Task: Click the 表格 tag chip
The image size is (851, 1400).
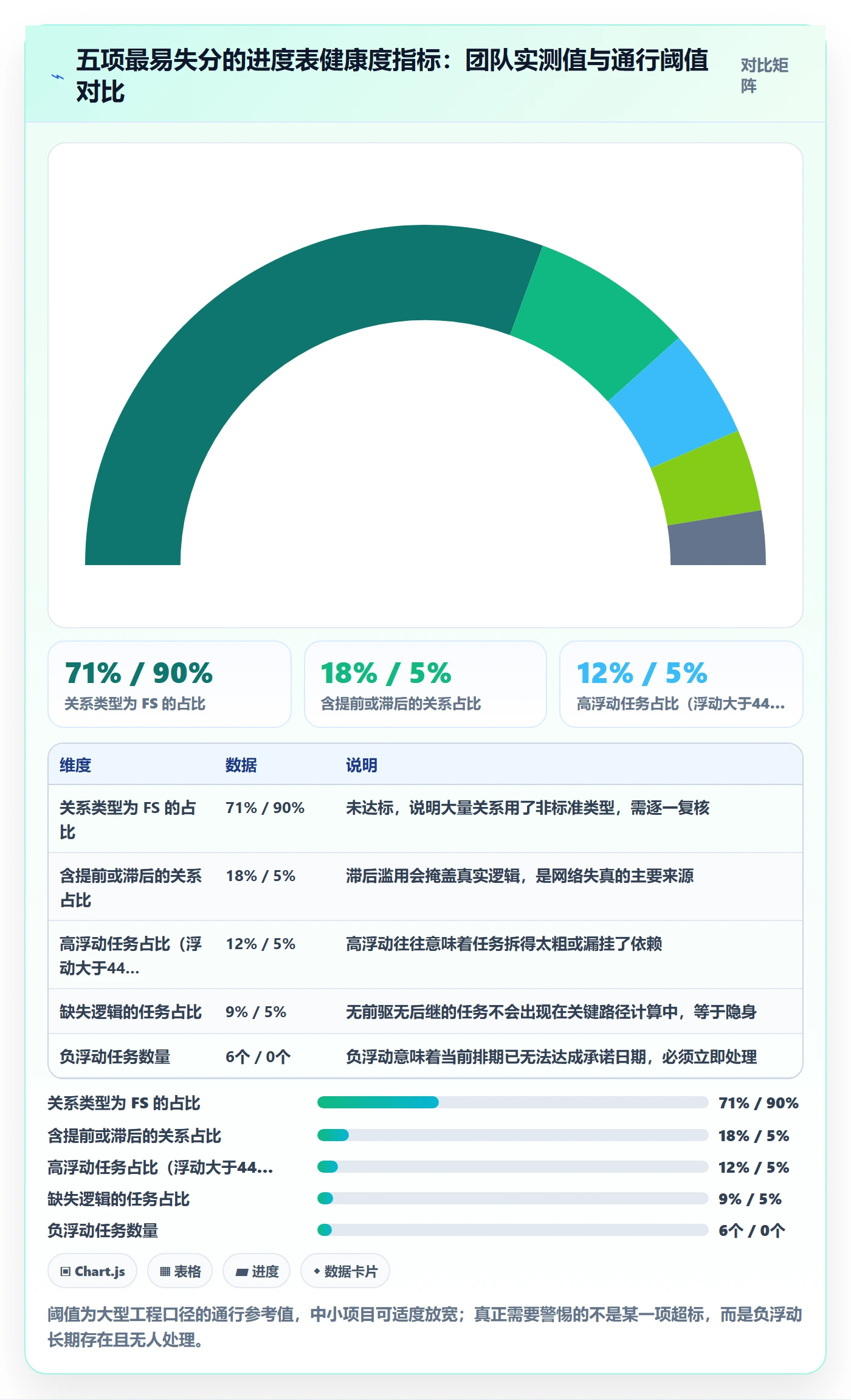Action: (x=180, y=1271)
